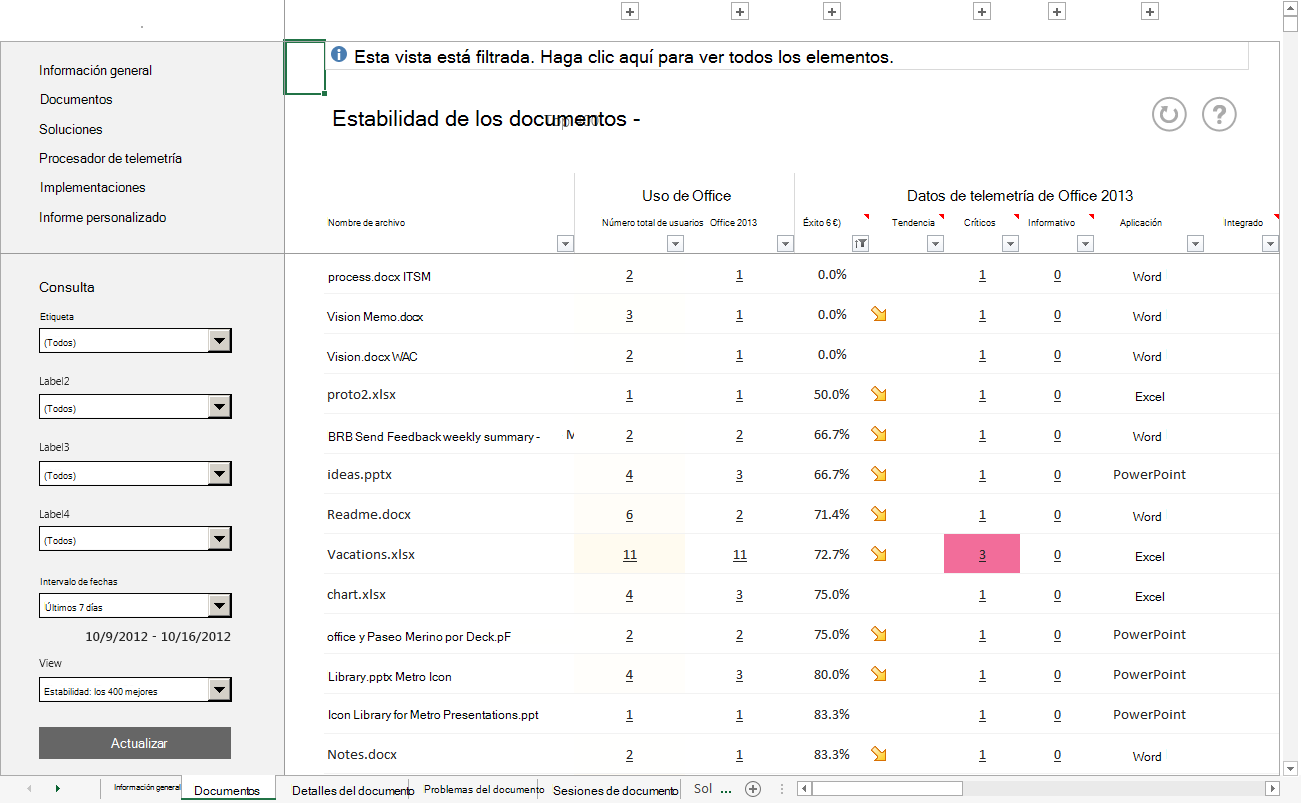1301x803 pixels.
Task: Click the trend arrow for Vacations.xlsx
Action: (x=879, y=554)
